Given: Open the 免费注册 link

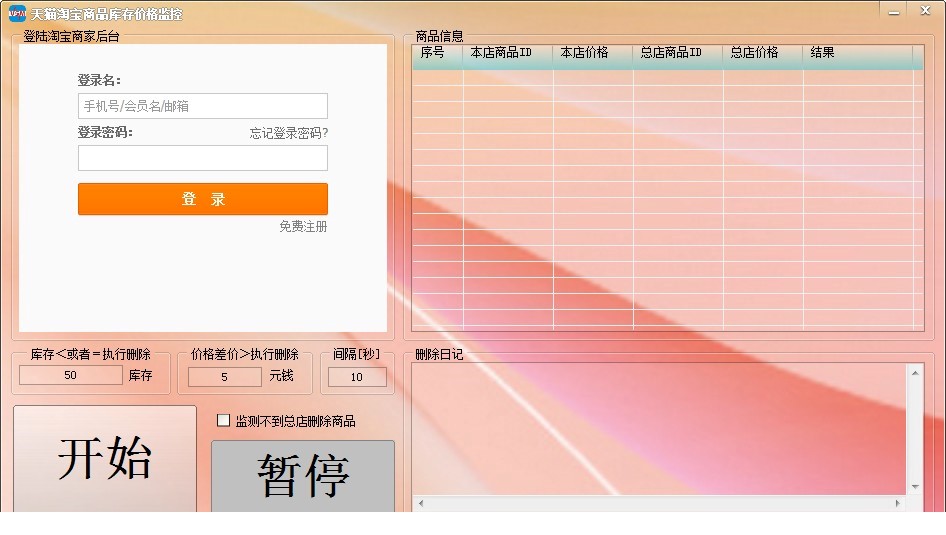Looking at the screenshot, I should pyautogui.click(x=303, y=226).
